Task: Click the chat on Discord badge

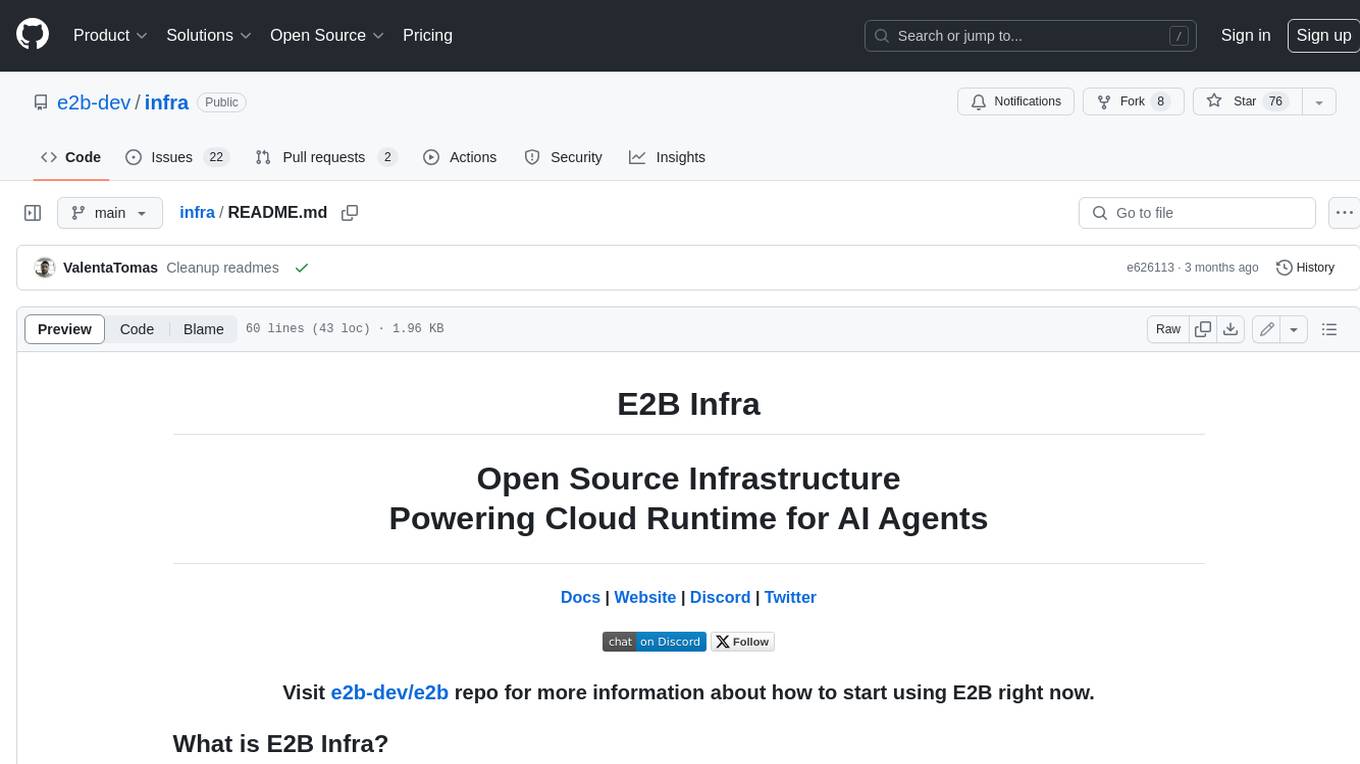Action: (654, 642)
